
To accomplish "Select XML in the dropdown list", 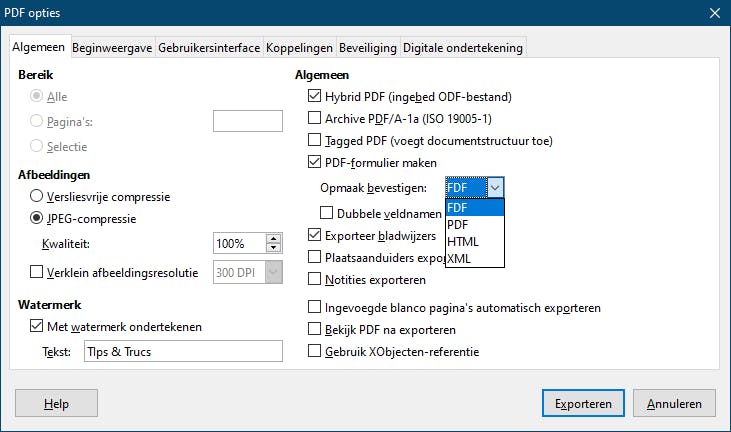I will 460,259.
